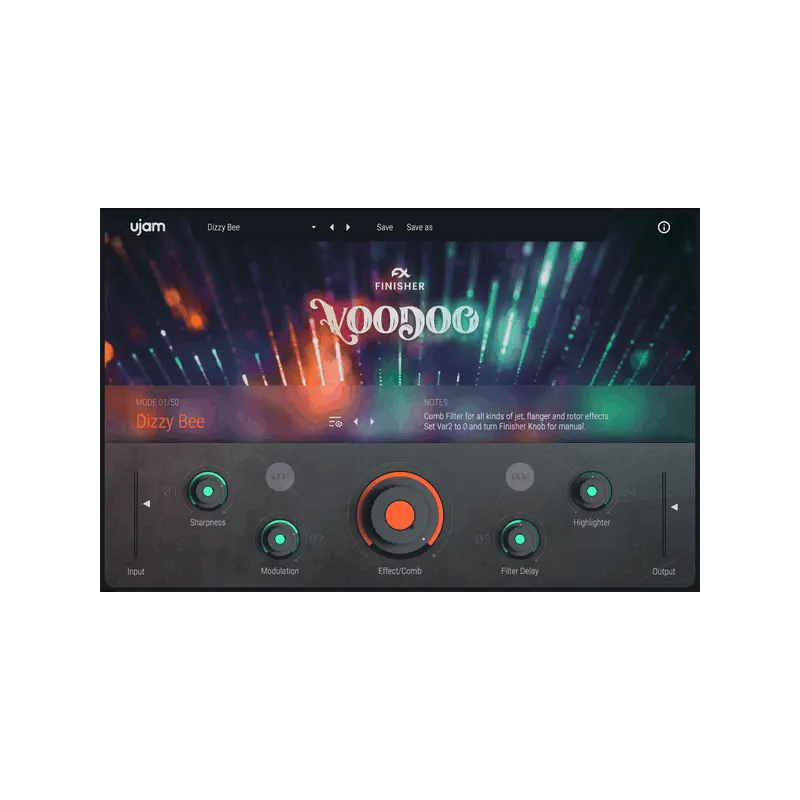Switch to previous mode arrow

click(x=356, y=422)
